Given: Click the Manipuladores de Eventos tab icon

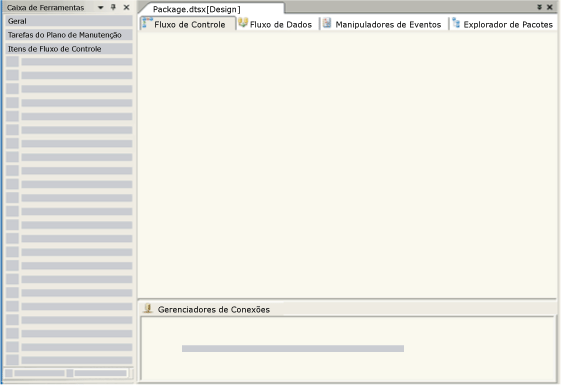Looking at the screenshot, I should 327,23.
